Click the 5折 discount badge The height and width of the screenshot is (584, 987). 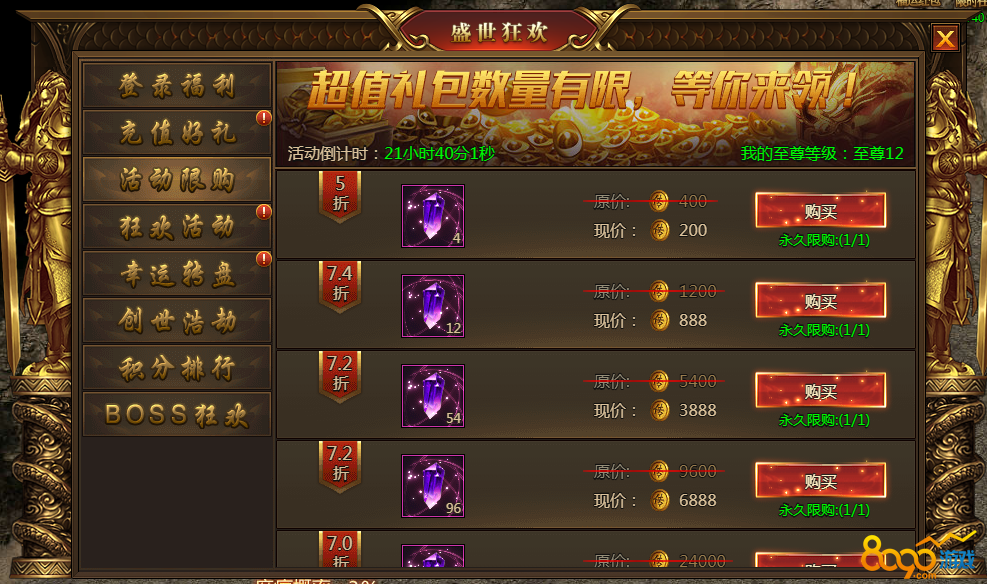click(340, 196)
